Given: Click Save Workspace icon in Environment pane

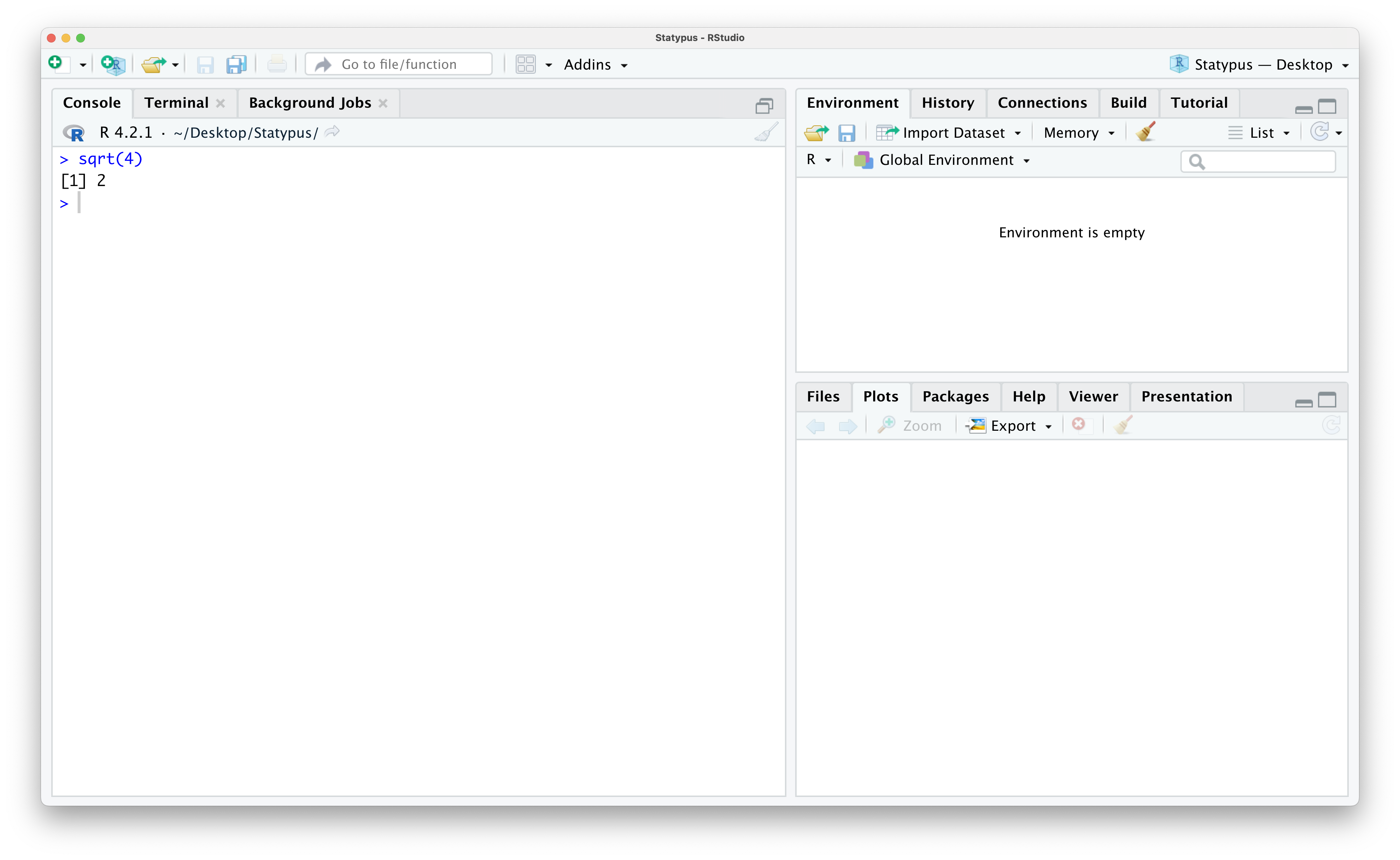Looking at the screenshot, I should pyautogui.click(x=846, y=133).
